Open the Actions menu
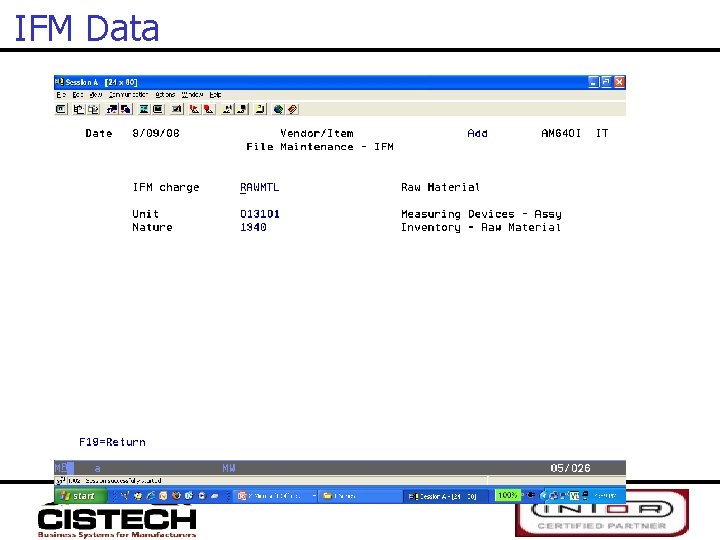Viewport: 720px width, 540px height. (165, 95)
